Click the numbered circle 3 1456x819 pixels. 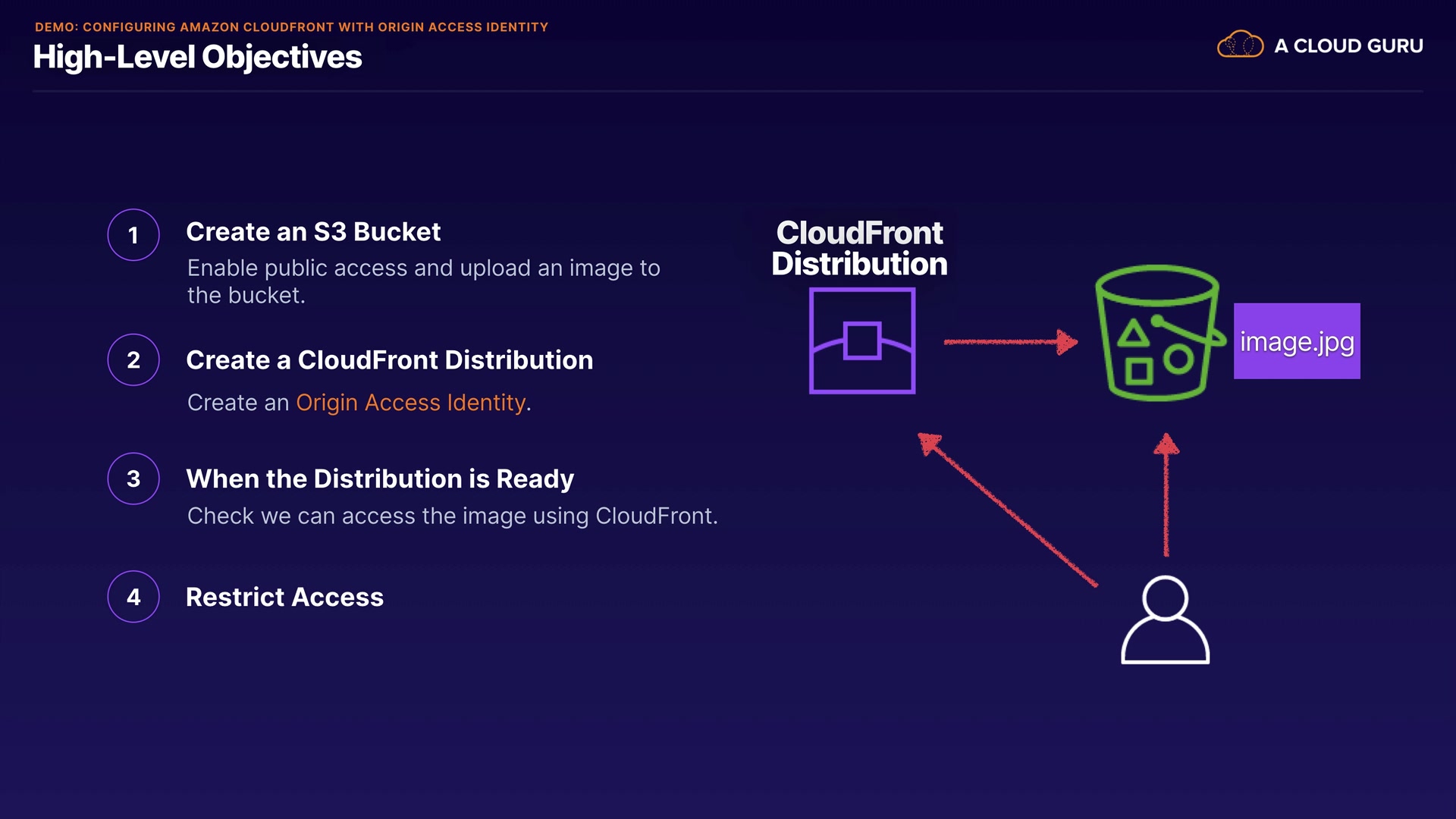[x=133, y=479]
